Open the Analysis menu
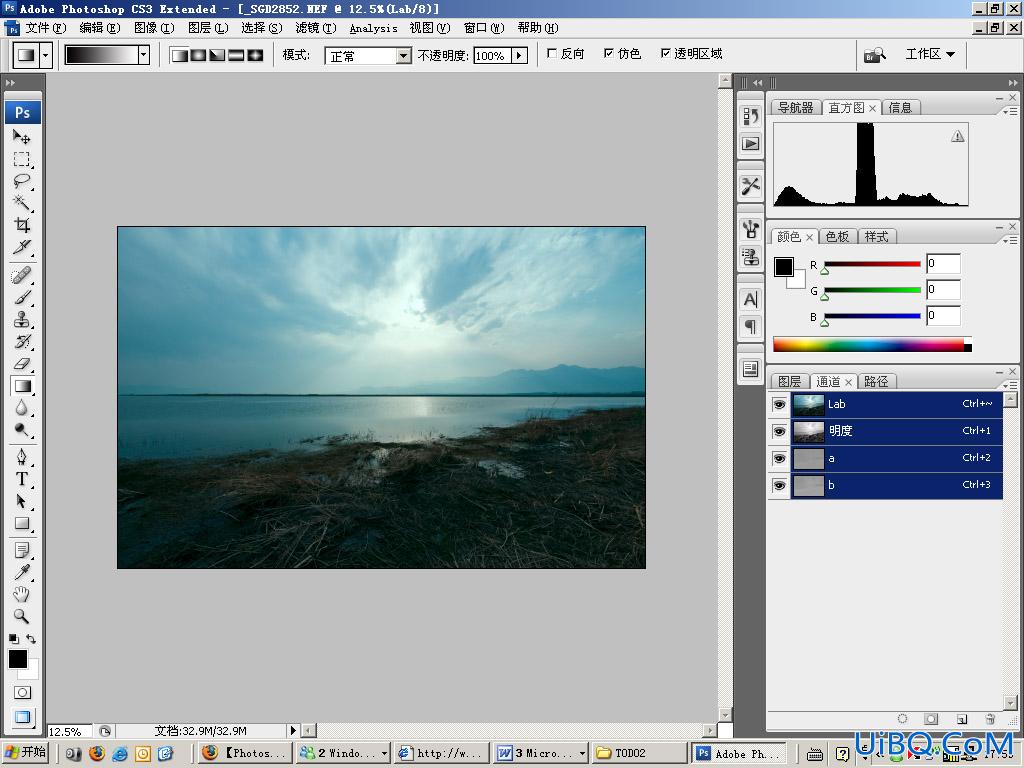Screen dimensions: 1024x768 (x=373, y=28)
